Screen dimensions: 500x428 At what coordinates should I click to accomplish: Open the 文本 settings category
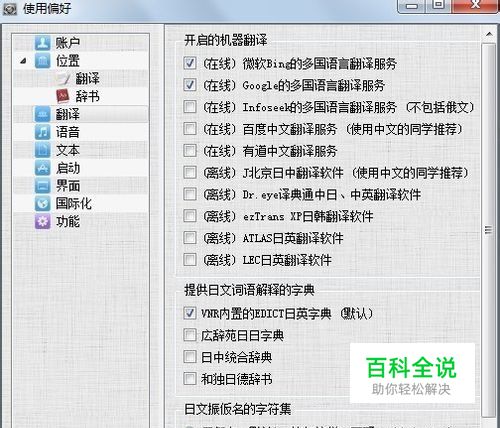(x=68, y=150)
